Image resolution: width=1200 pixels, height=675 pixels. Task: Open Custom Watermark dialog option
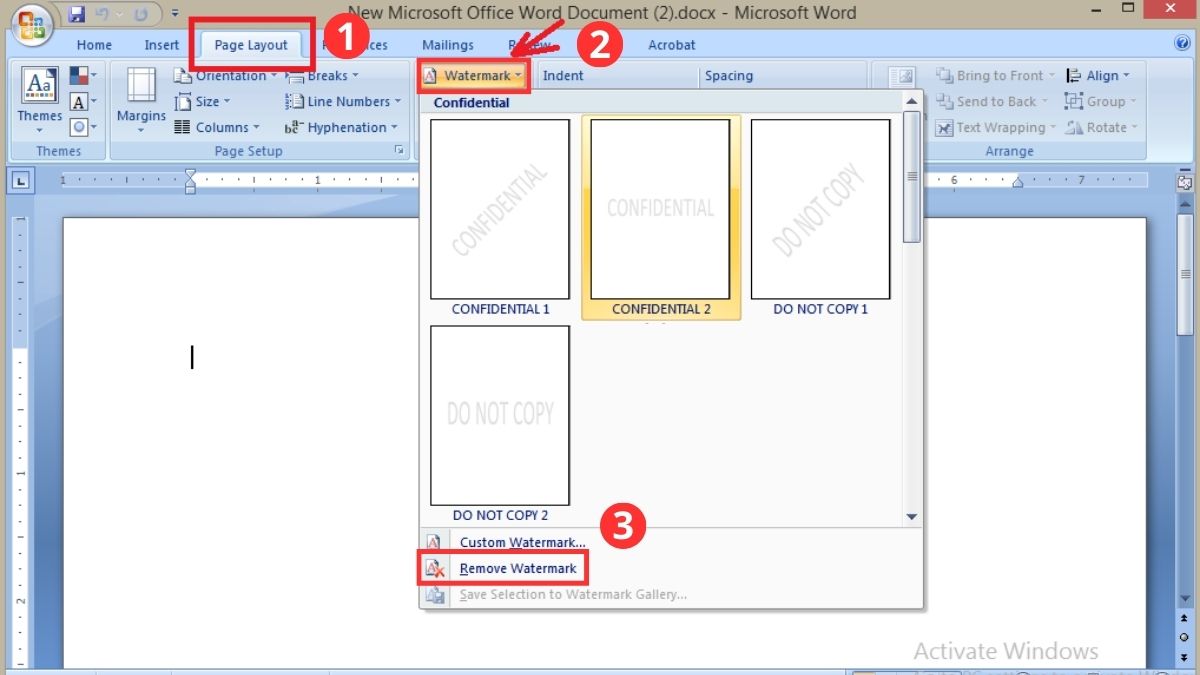click(x=522, y=543)
